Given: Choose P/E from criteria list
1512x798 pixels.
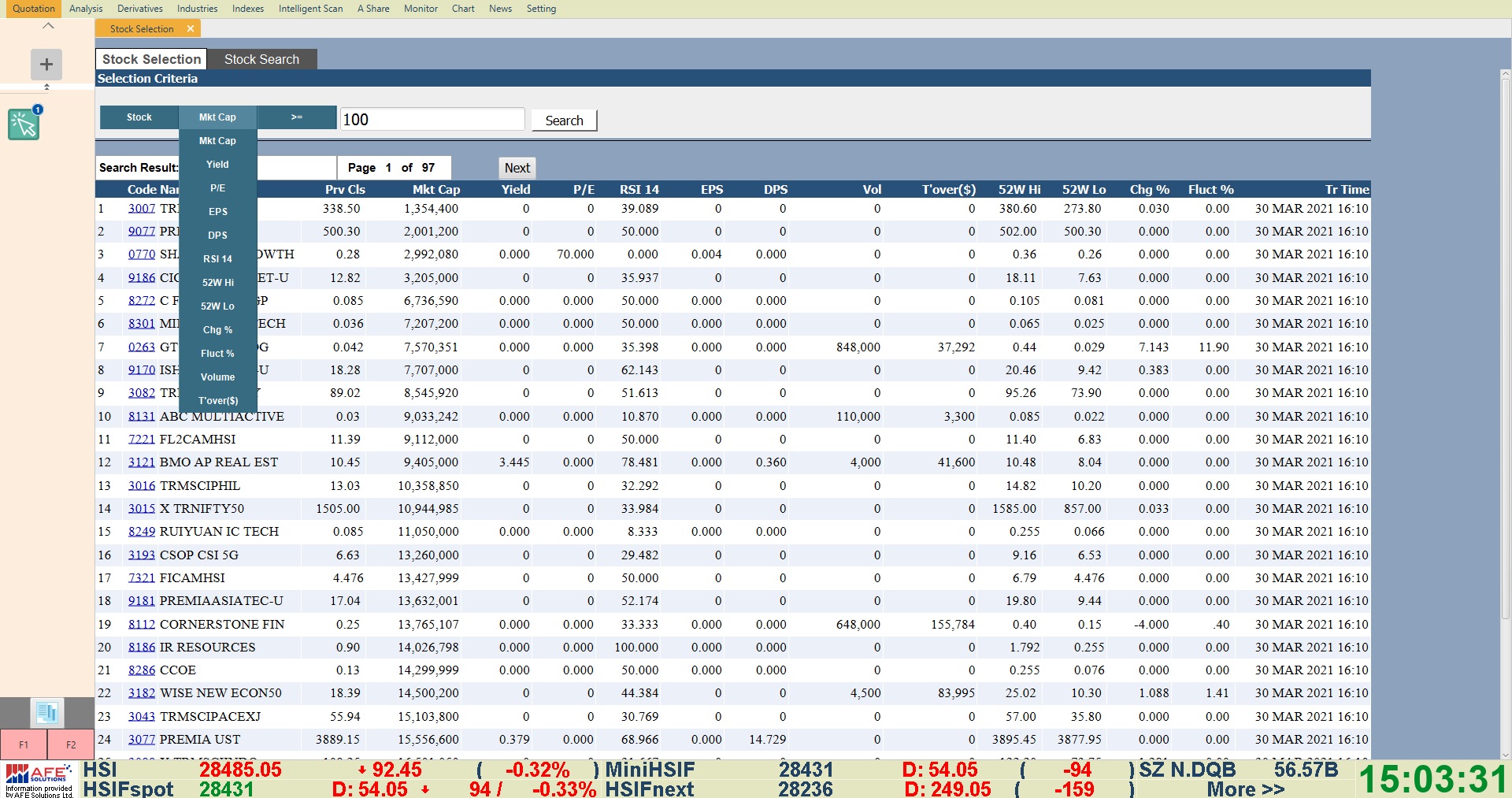Looking at the screenshot, I should [x=218, y=188].
